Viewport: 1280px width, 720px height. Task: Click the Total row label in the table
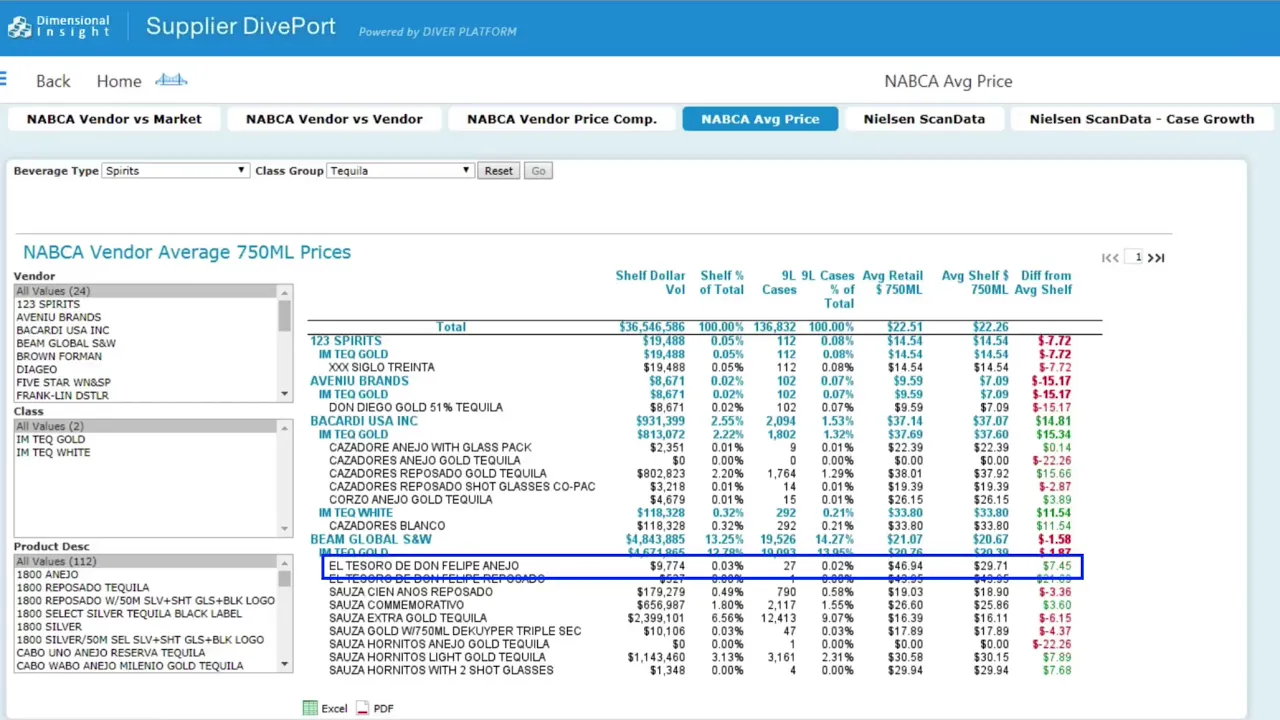click(x=451, y=327)
